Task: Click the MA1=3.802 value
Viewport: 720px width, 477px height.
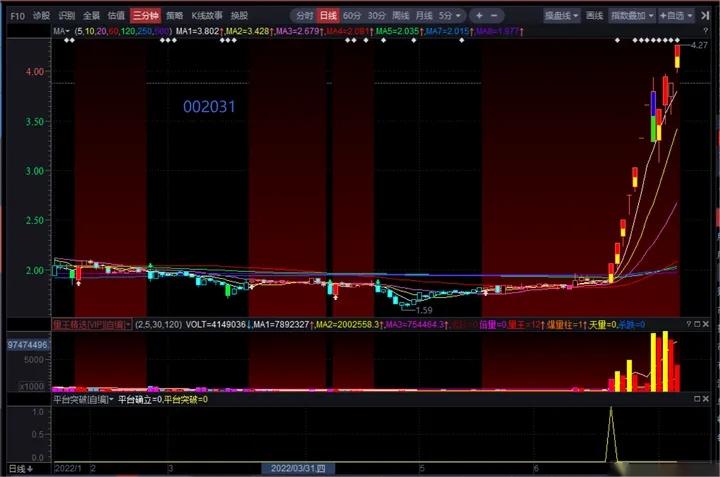Action: point(199,31)
